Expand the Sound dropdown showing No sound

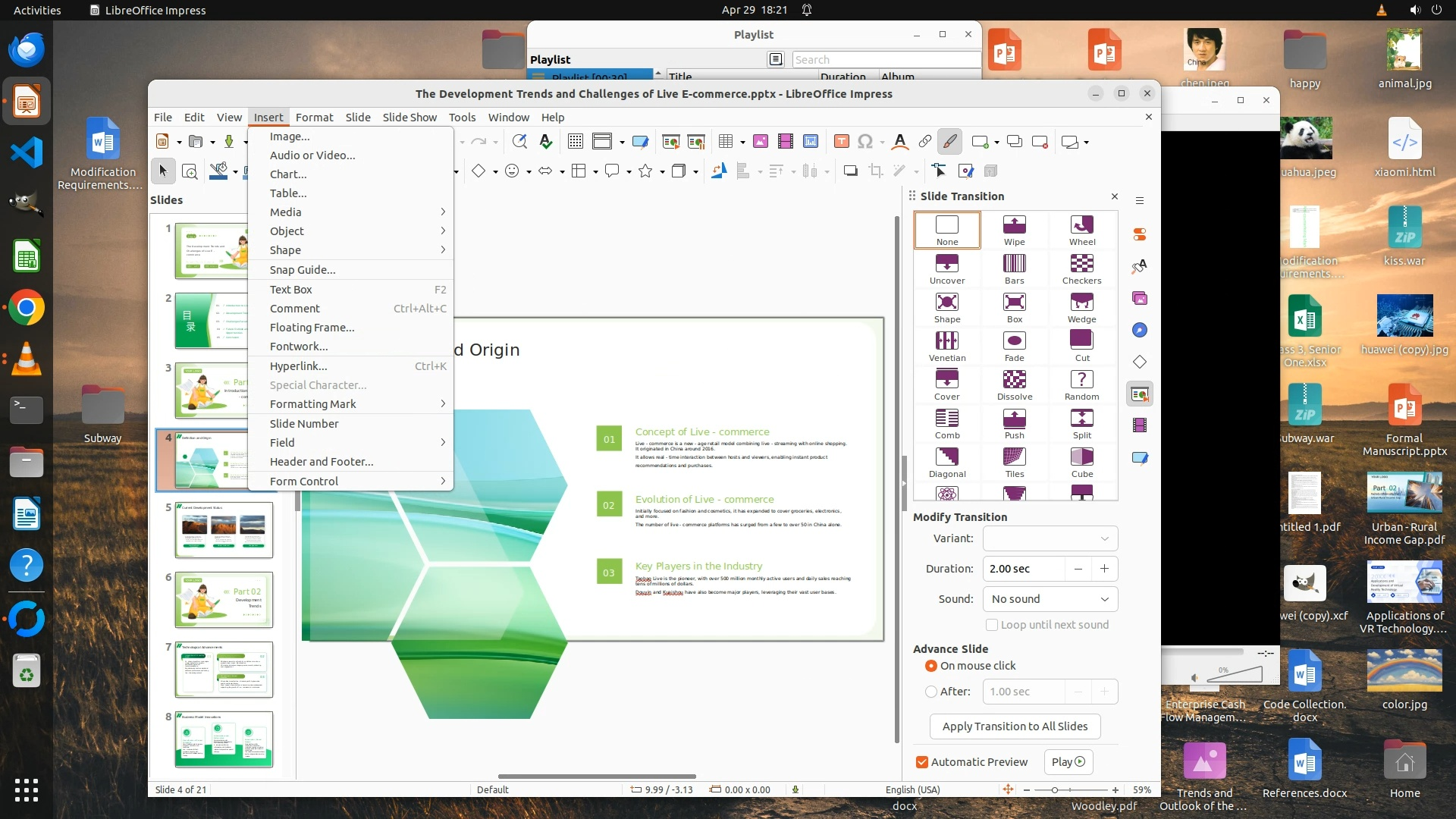coord(1050,599)
